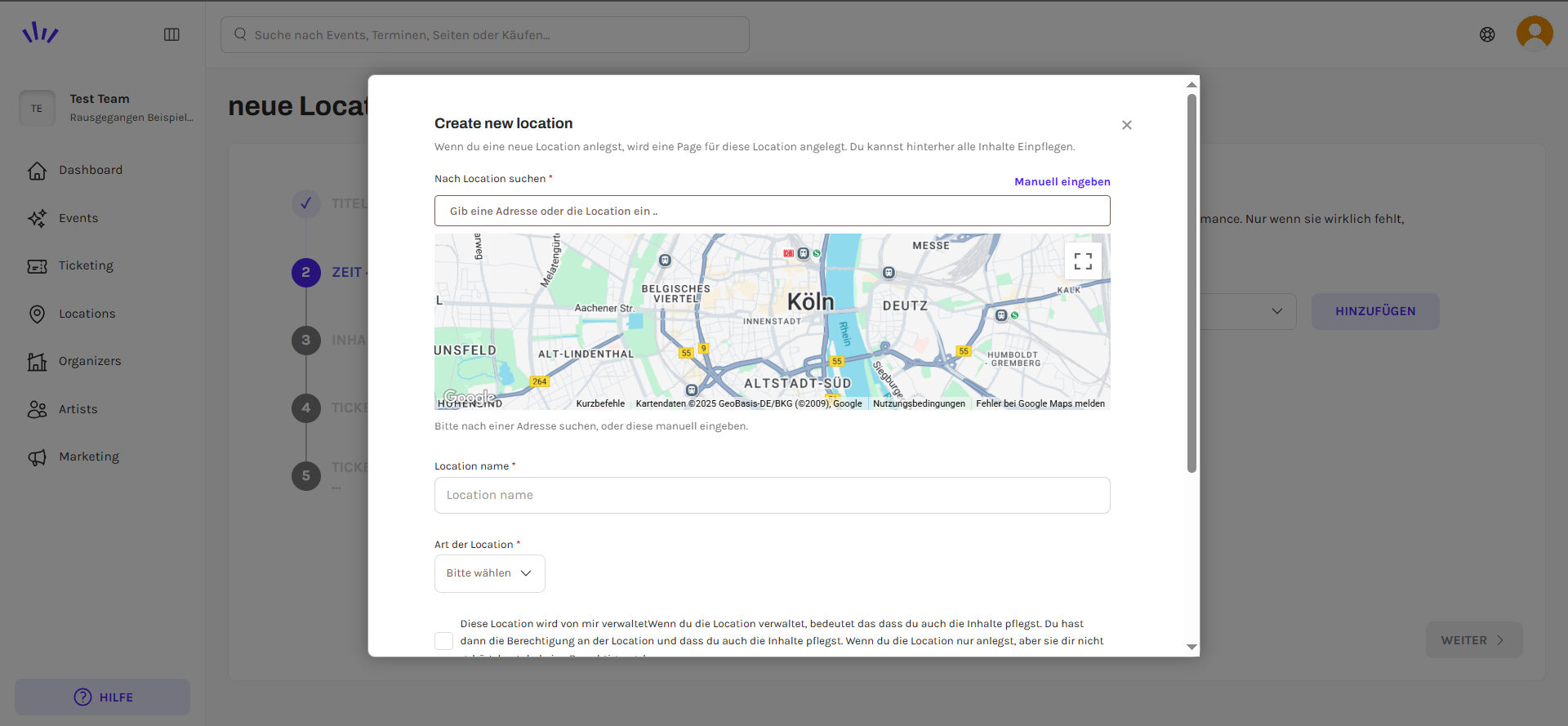Open the Art der Location dropdown
Viewport: 1568px width, 726px height.
[490, 573]
